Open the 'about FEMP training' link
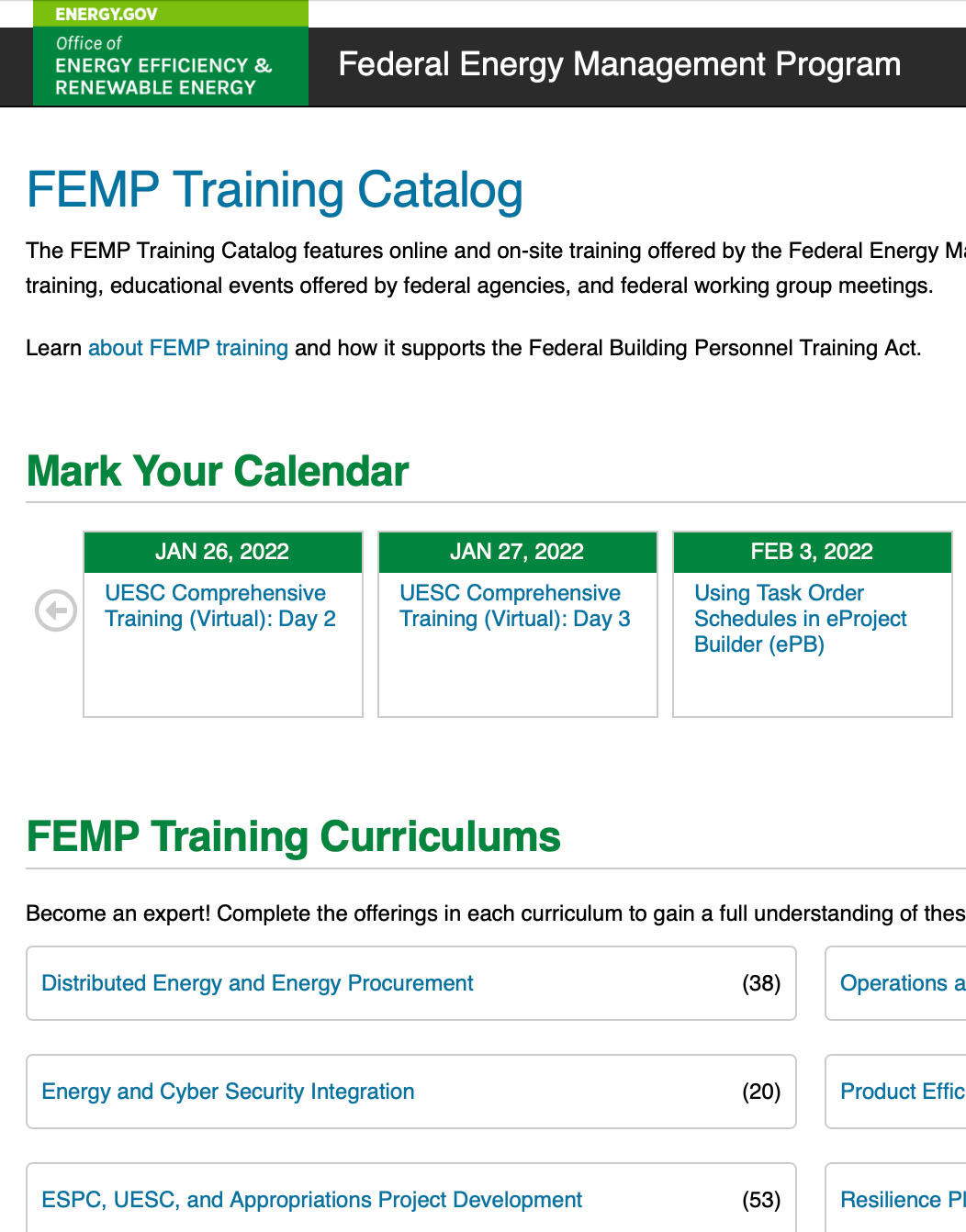The width and height of the screenshot is (966, 1232). (188, 348)
